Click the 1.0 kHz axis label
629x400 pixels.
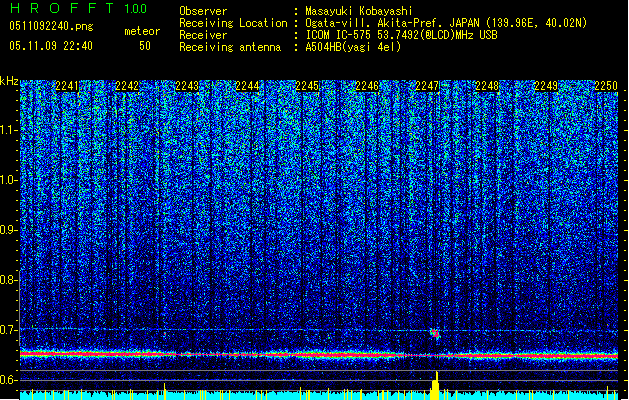pyautogui.click(x=8, y=180)
